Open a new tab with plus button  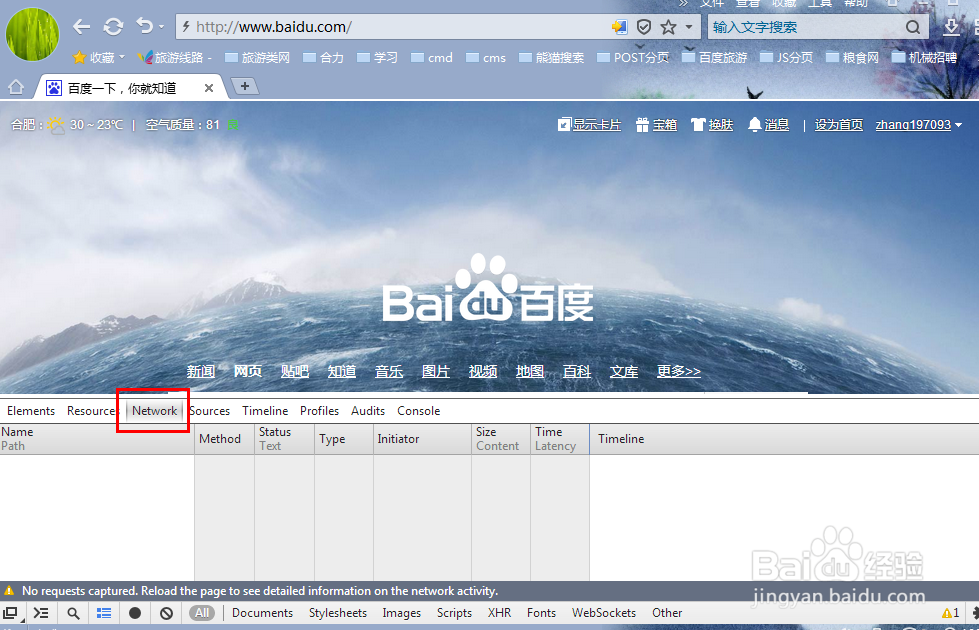coord(245,86)
